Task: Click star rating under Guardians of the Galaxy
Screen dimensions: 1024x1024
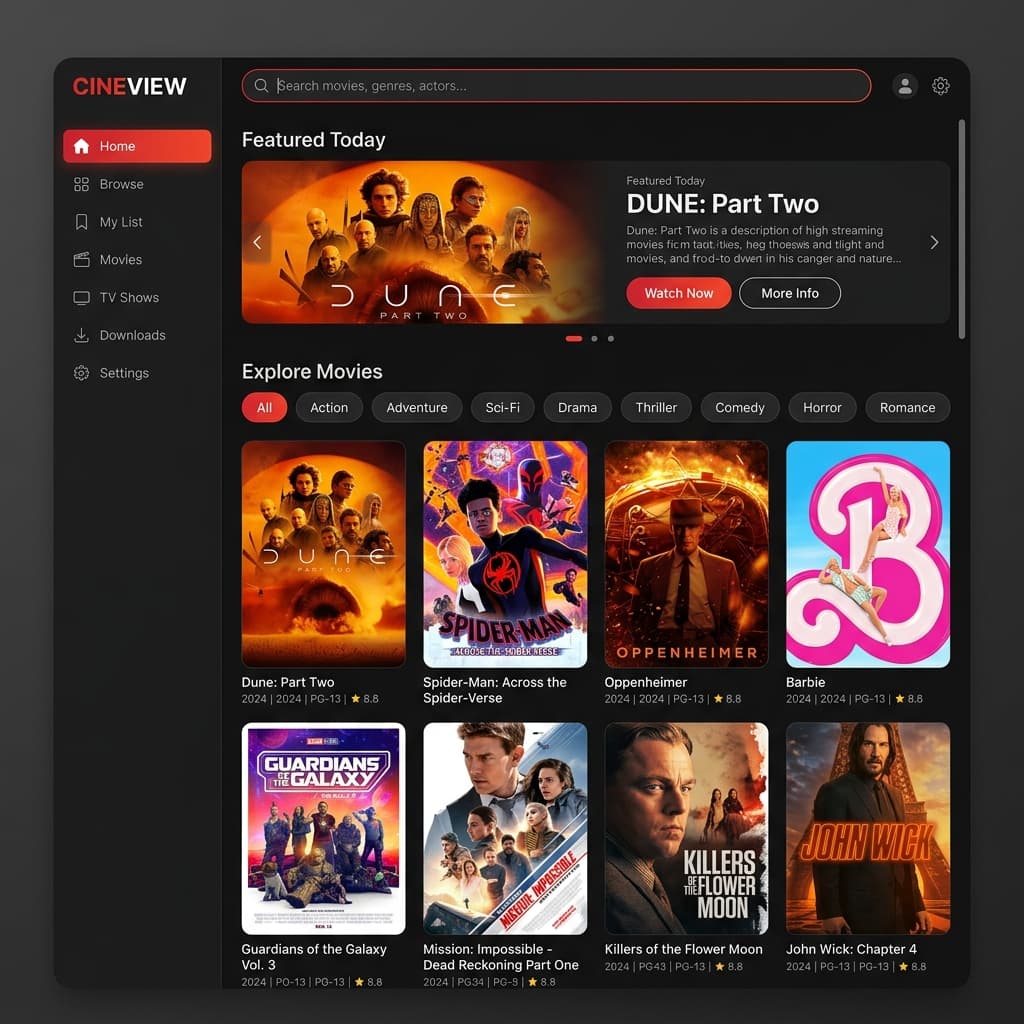Action: (x=368, y=982)
